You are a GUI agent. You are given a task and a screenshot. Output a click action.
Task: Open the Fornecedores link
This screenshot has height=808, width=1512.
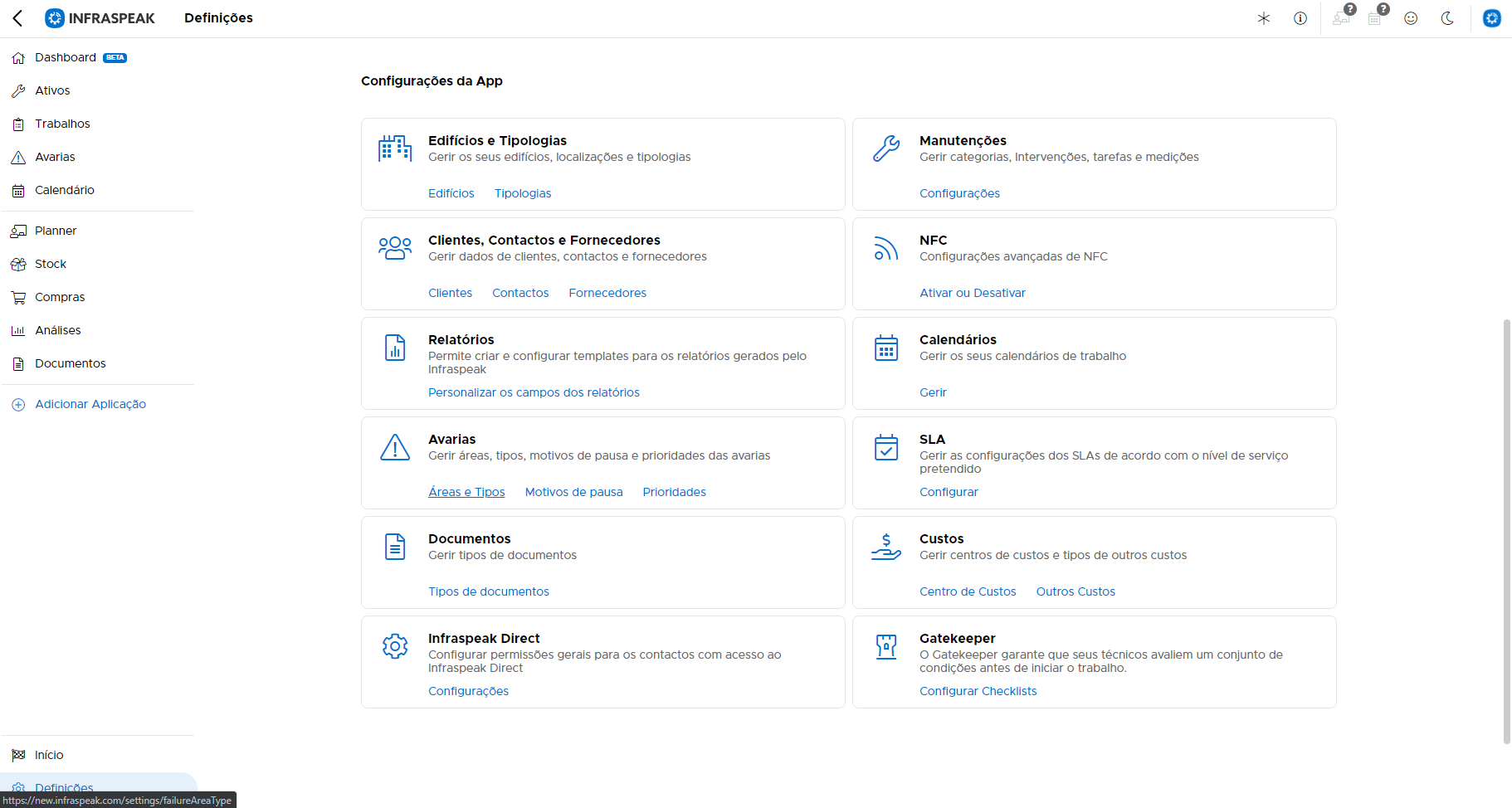click(x=607, y=293)
